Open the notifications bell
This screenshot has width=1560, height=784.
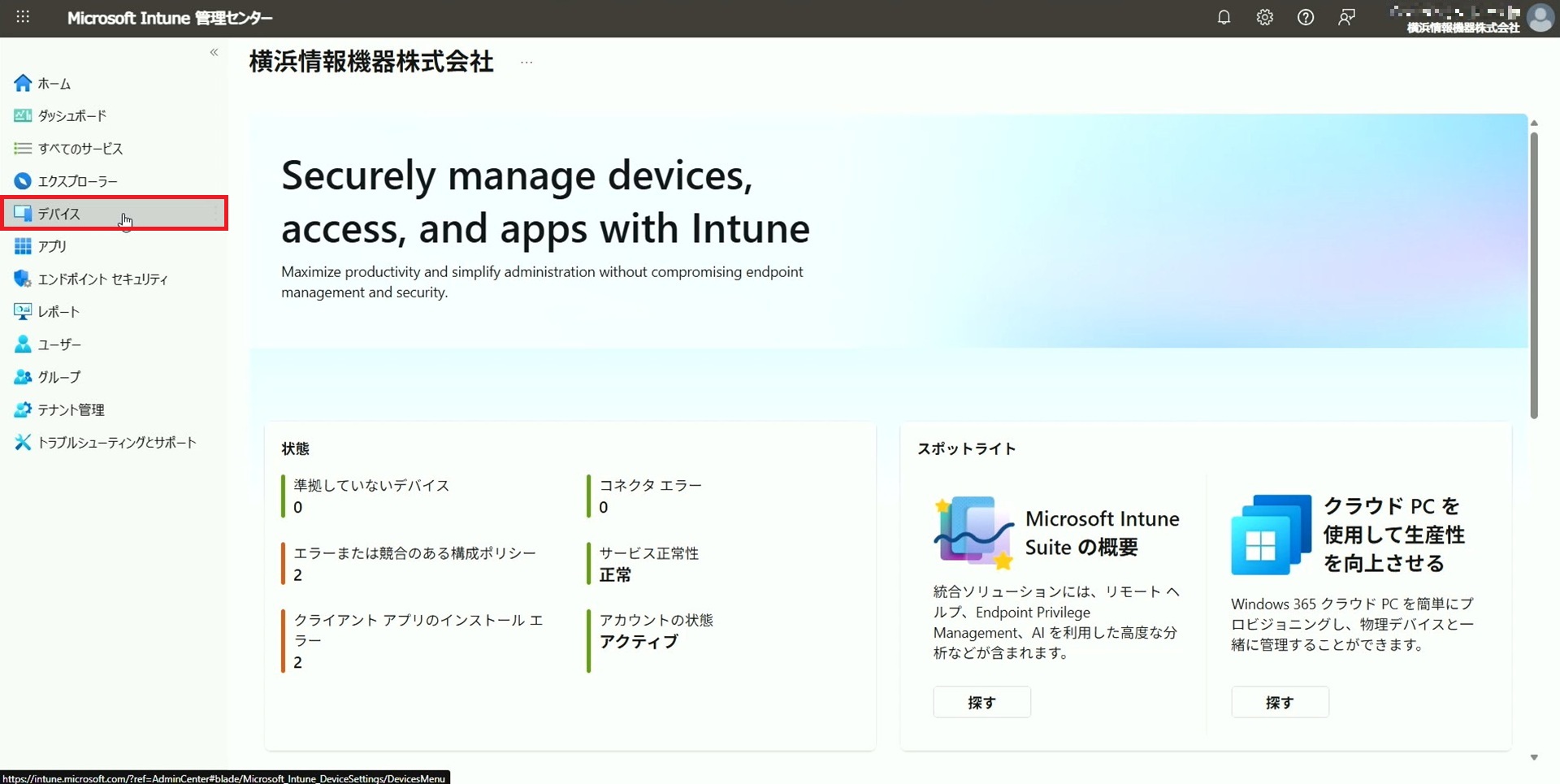pyautogui.click(x=1224, y=17)
